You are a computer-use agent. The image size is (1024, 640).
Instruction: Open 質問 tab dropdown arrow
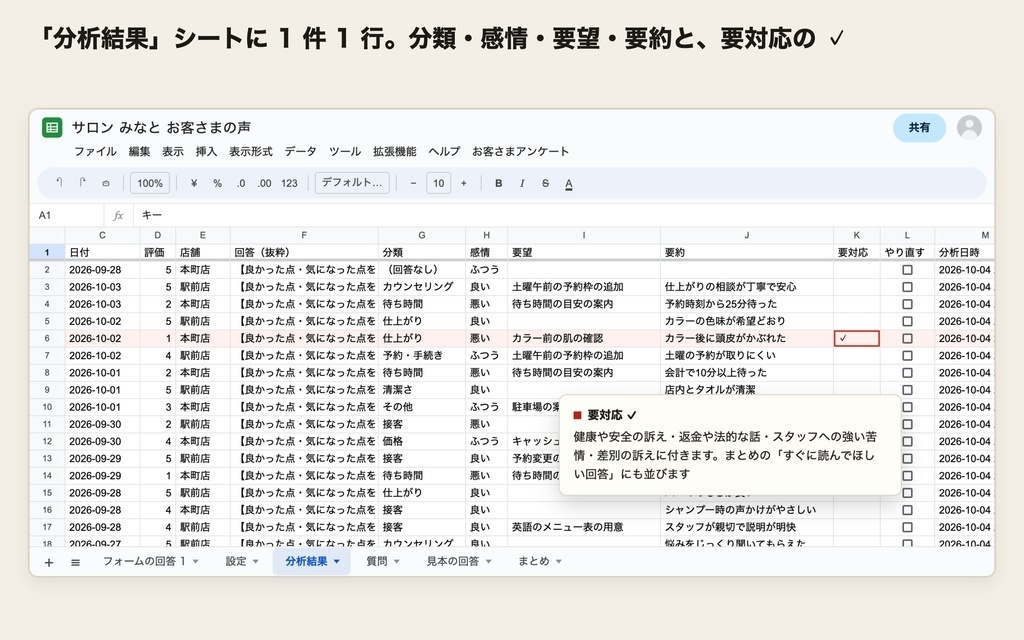point(396,562)
